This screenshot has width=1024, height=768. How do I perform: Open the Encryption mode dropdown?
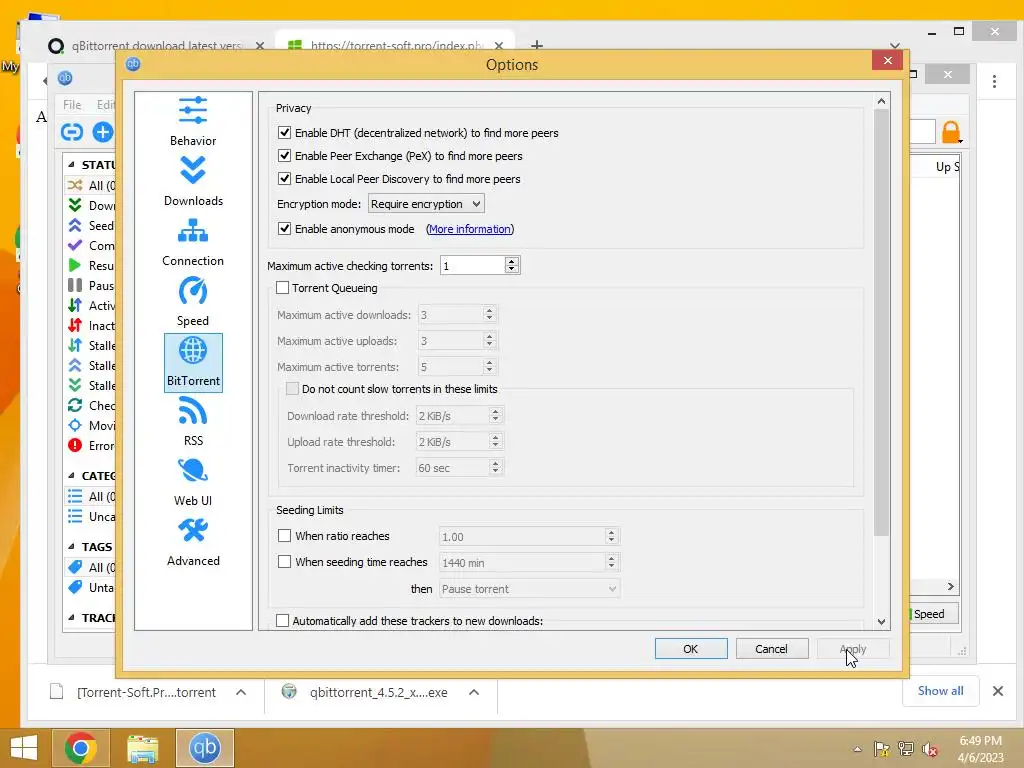(426, 204)
